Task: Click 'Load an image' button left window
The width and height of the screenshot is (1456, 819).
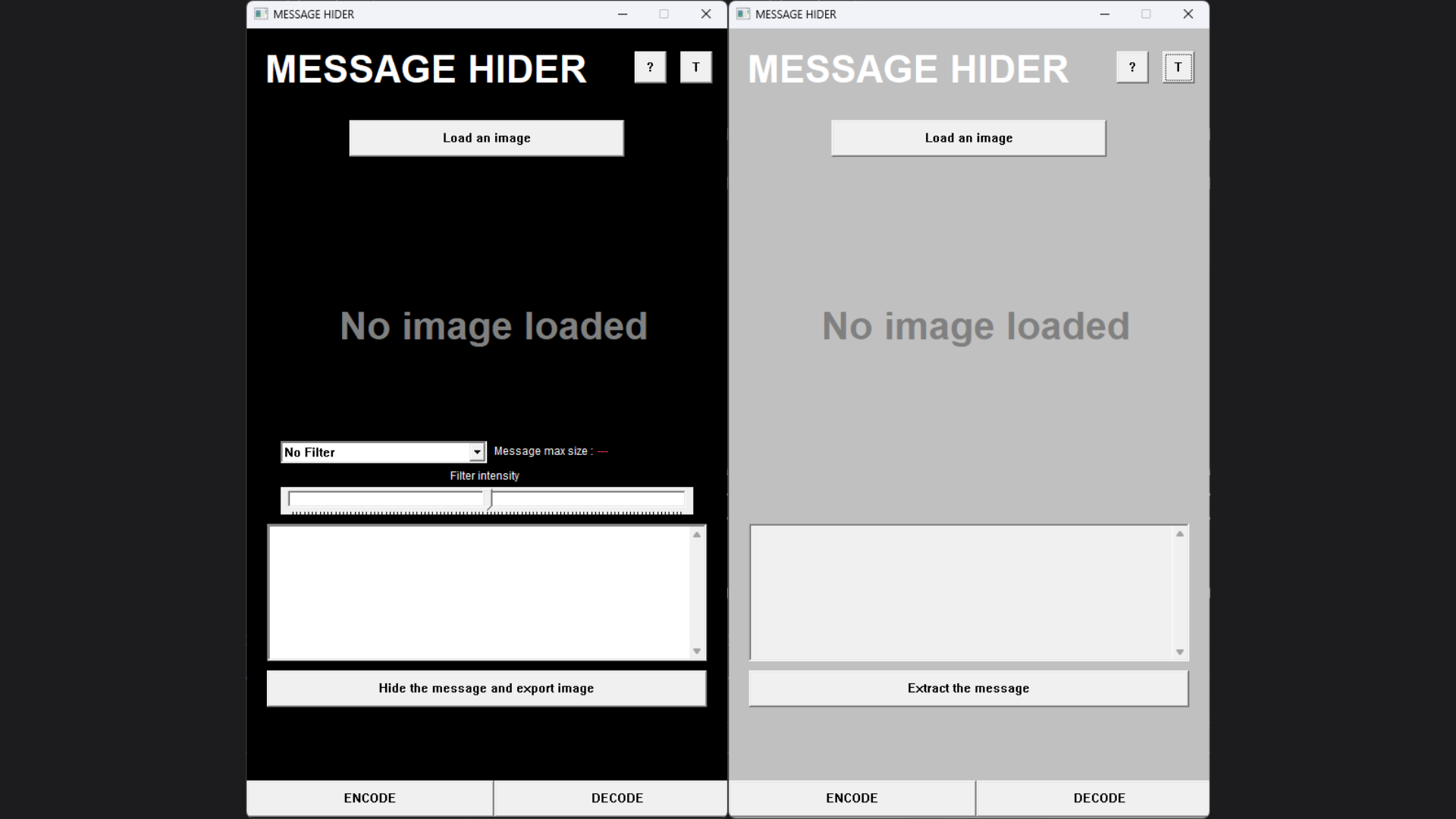Action: 486,138
